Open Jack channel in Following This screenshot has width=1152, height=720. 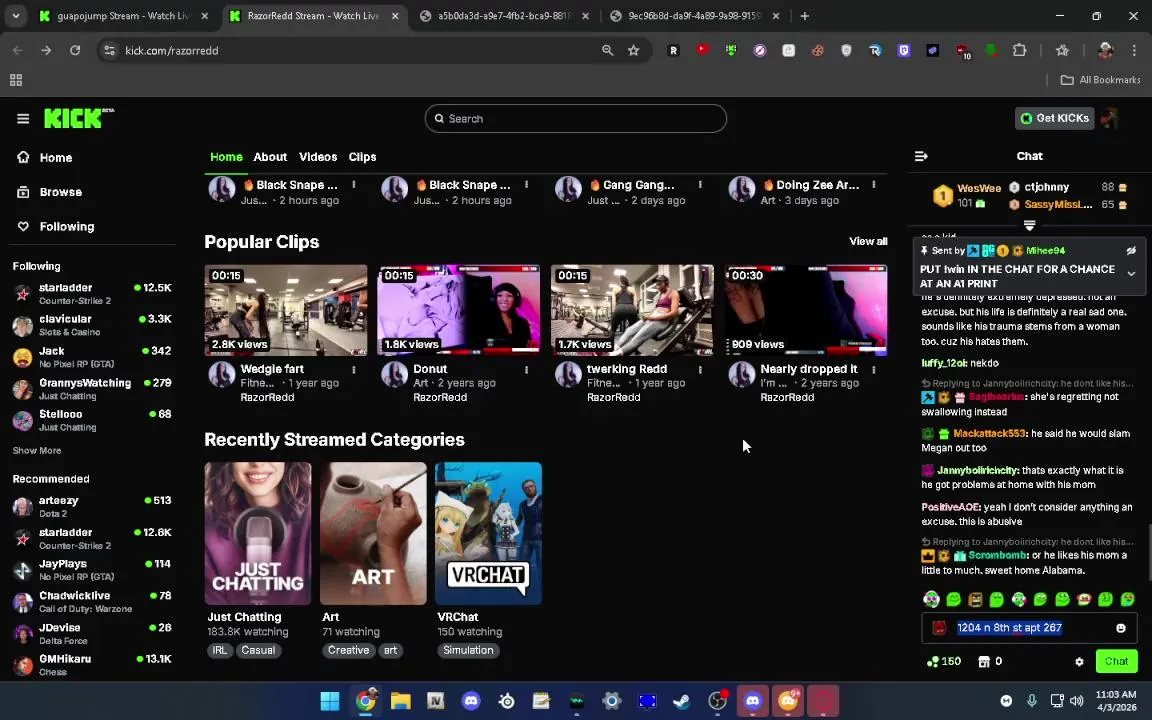coord(92,357)
